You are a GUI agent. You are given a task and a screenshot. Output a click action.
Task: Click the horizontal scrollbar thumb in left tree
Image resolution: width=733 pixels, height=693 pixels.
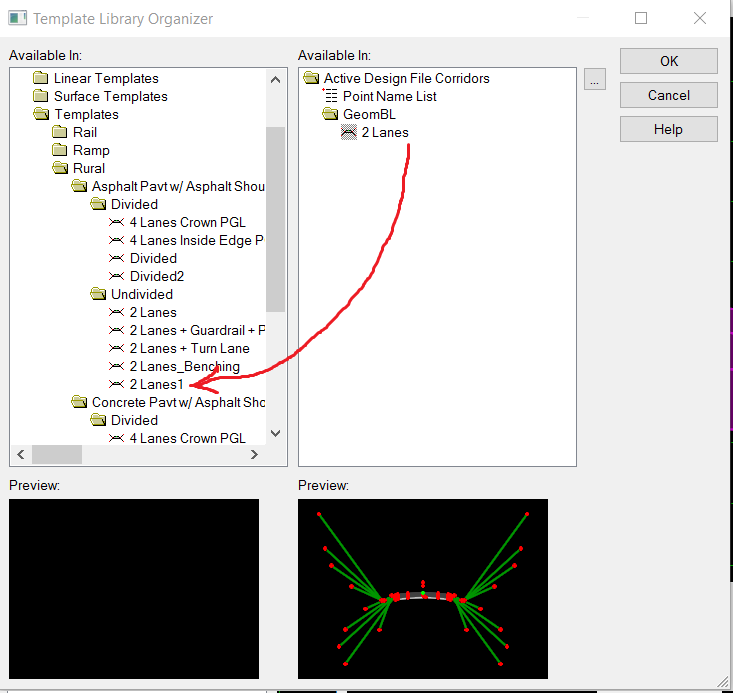pyautogui.click(x=57, y=454)
